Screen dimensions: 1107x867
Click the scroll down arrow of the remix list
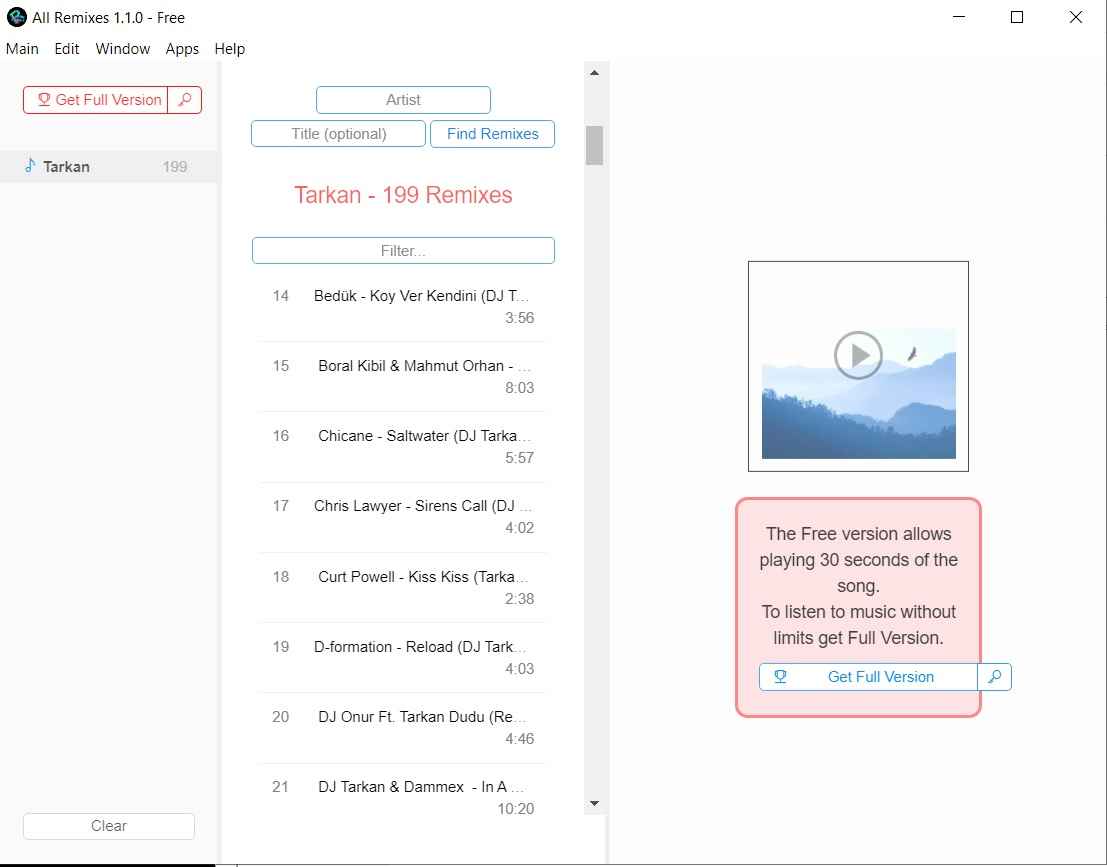click(x=594, y=803)
